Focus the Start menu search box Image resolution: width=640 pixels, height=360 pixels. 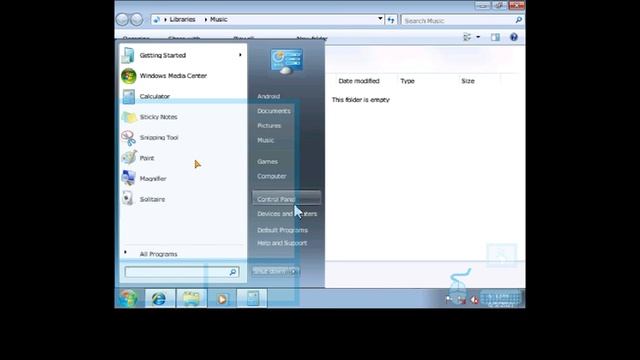tap(182, 272)
